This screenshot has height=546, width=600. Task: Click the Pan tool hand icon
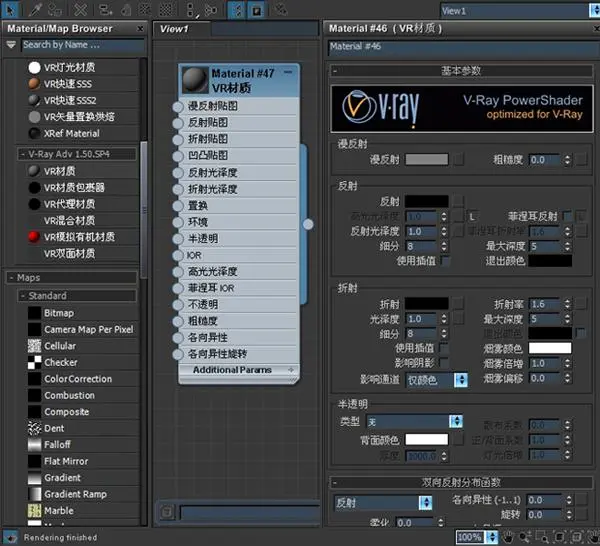point(508,537)
